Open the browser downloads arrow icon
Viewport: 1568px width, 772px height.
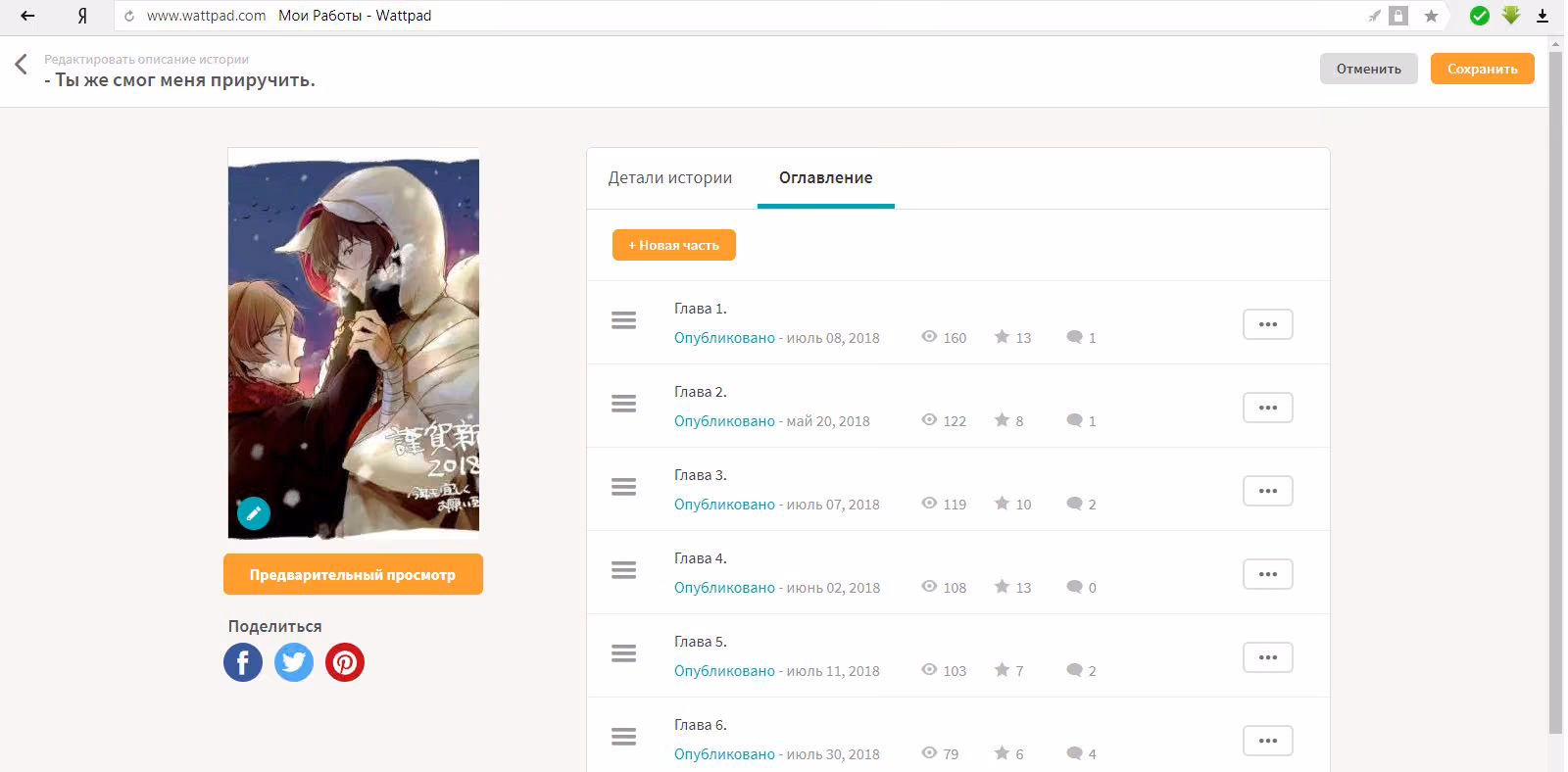[x=1543, y=16]
